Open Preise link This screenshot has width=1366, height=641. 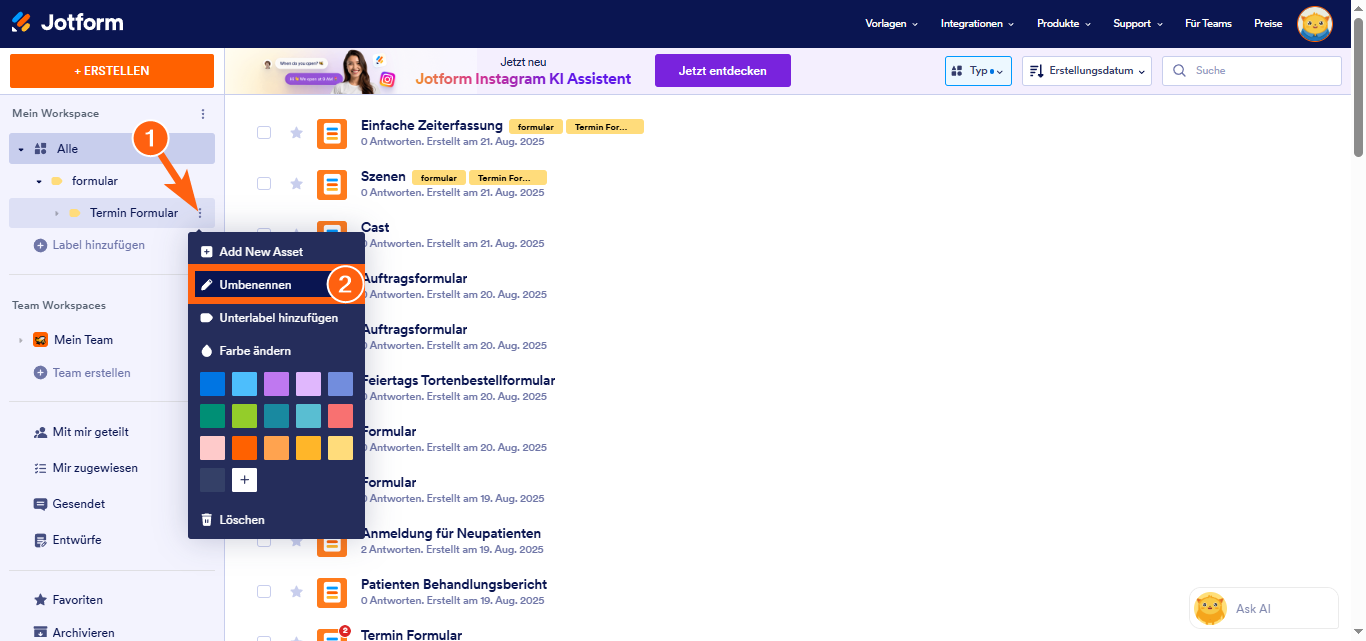(x=1268, y=24)
